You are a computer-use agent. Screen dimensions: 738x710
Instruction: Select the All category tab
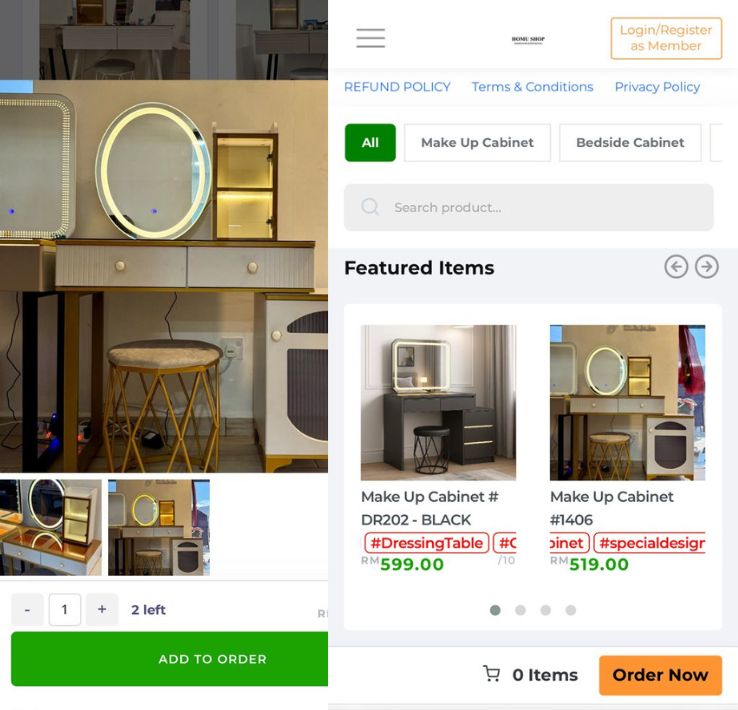(370, 143)
